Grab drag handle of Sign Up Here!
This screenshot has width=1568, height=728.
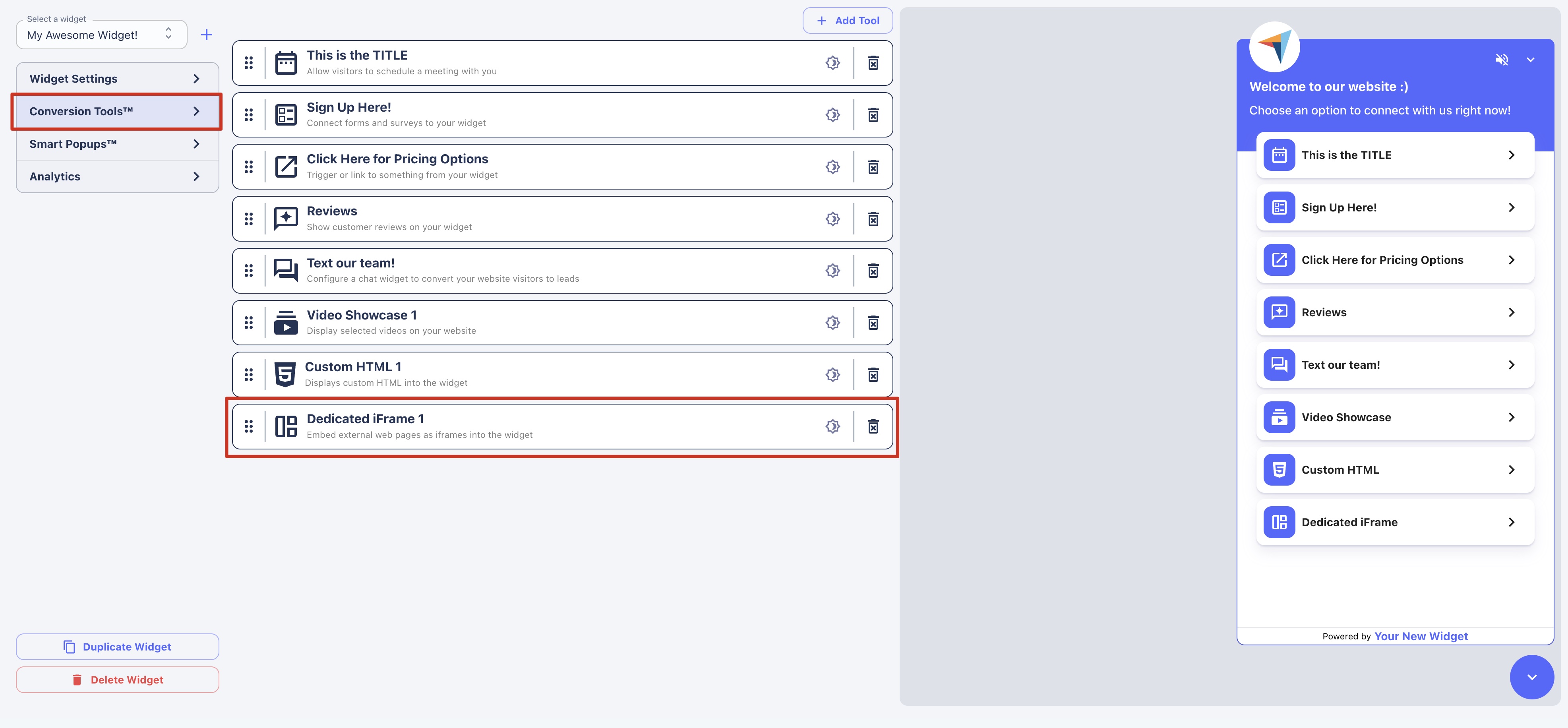coord(248,114)
